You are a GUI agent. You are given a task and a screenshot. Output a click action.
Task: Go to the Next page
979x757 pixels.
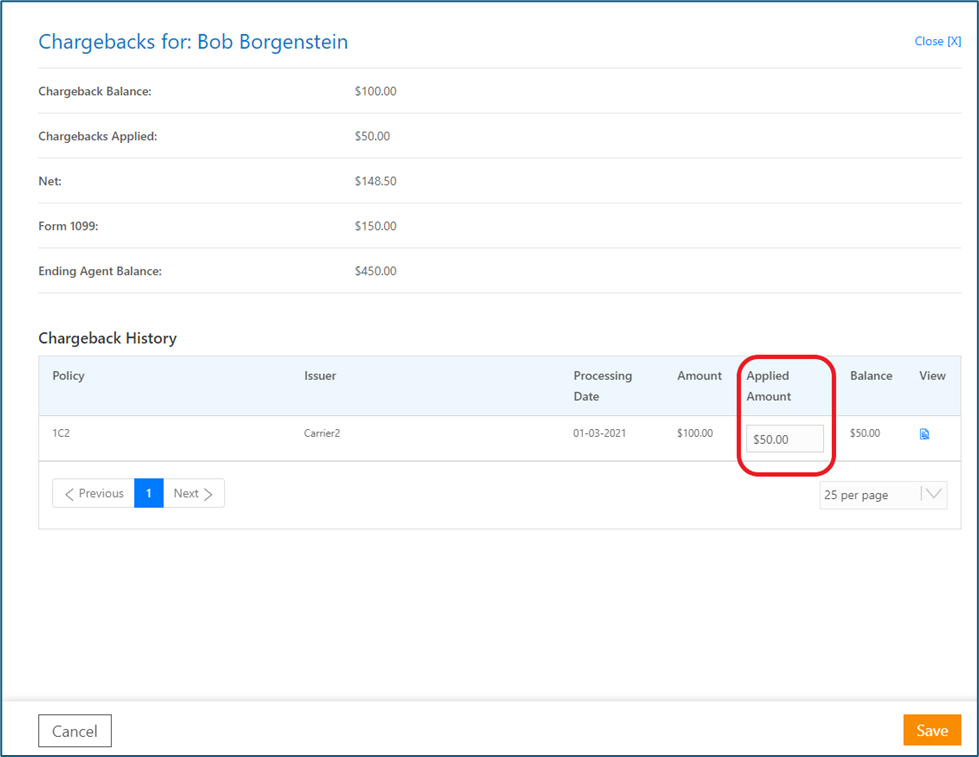tap(194, 493)
